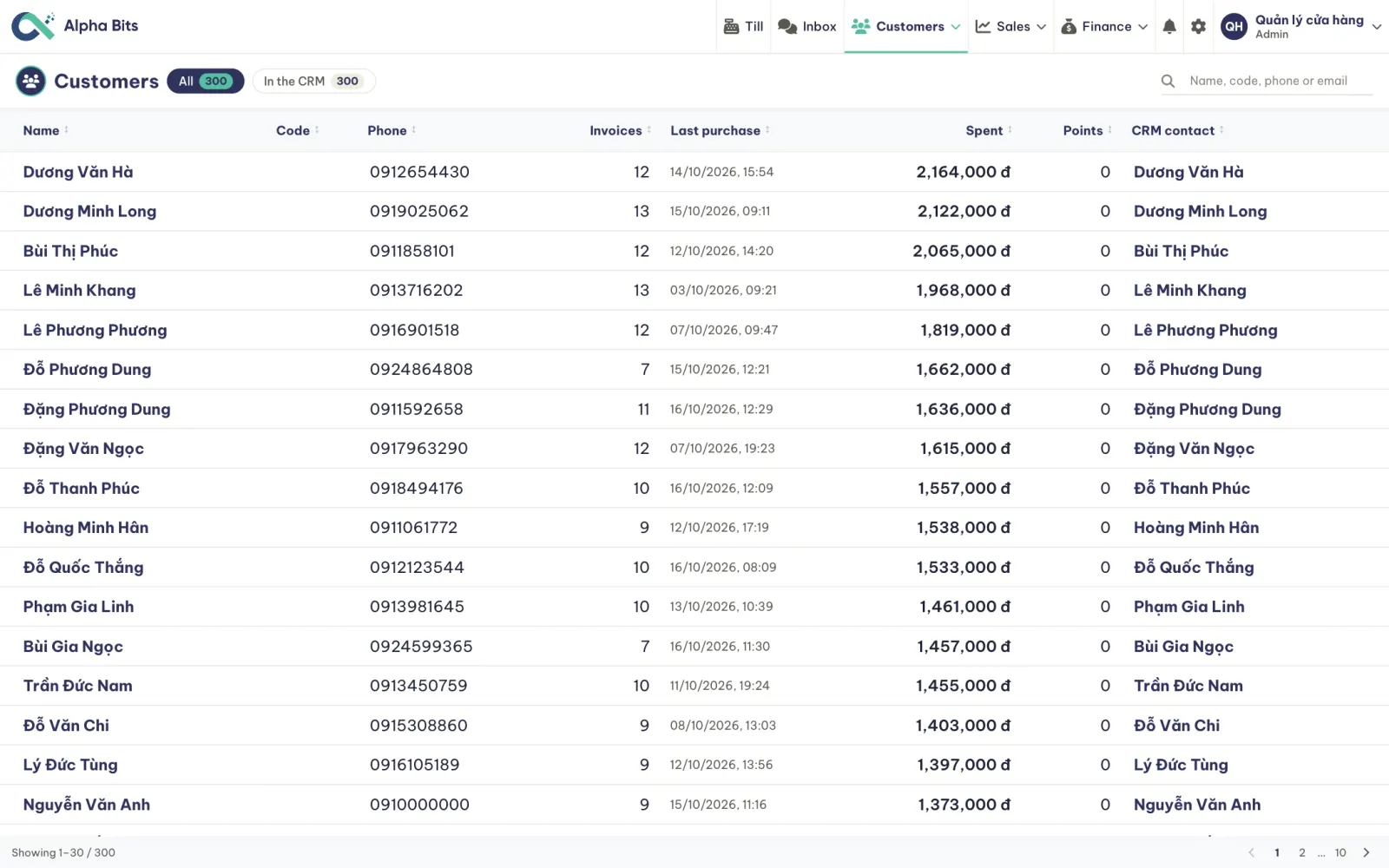
Task: Click the notifications bell icon
Action: (x=1169, y=27)
